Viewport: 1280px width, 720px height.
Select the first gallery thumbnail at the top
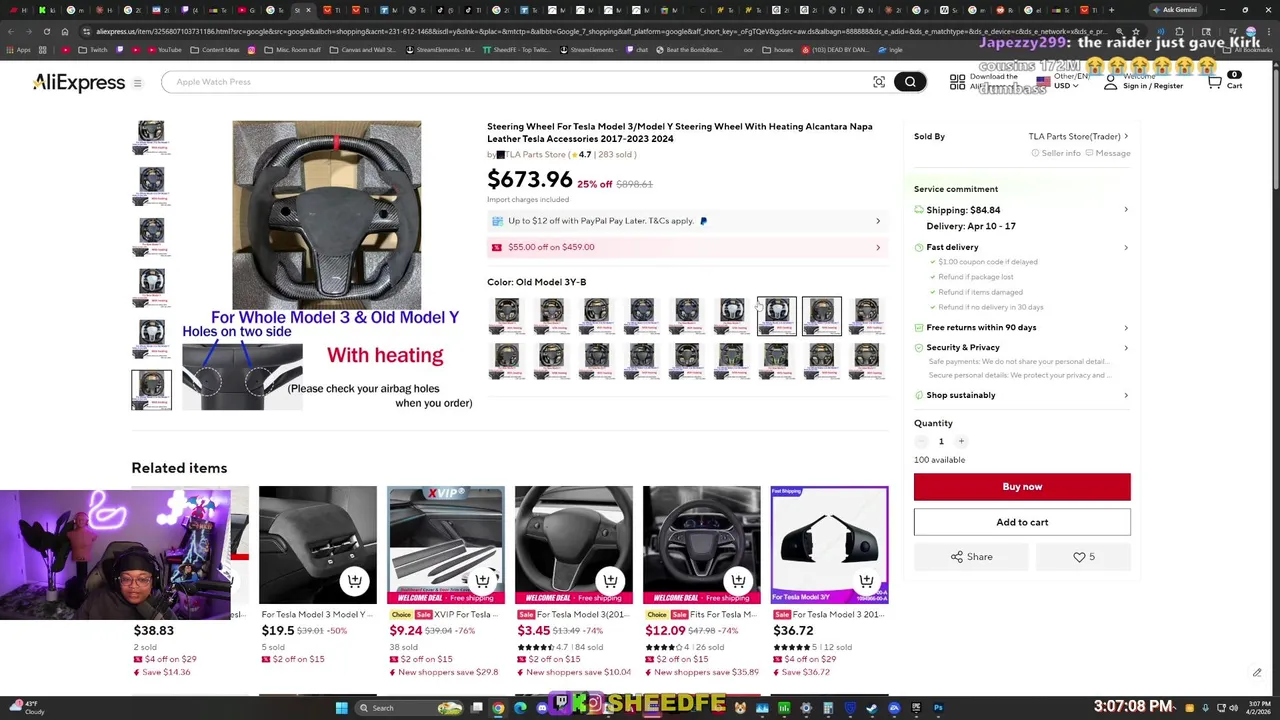click(152, 138)
